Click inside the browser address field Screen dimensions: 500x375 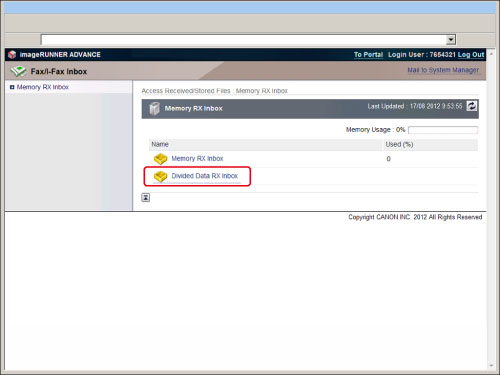[x=243, y=40]
